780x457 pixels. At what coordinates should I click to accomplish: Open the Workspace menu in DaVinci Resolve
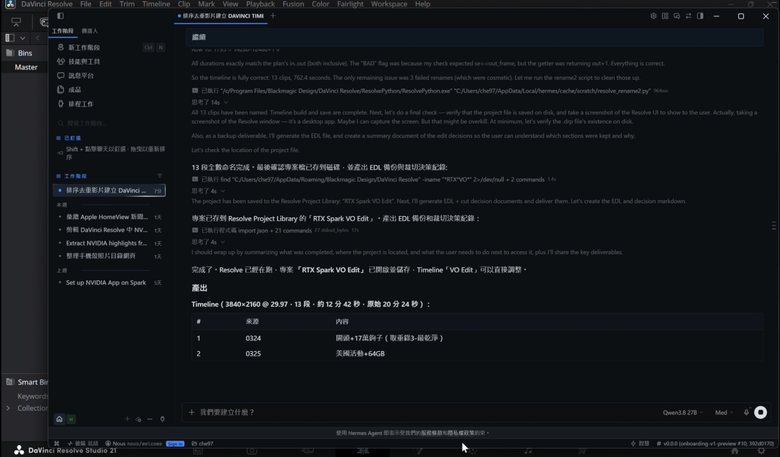pyautogui.click(x=389, y=4)
